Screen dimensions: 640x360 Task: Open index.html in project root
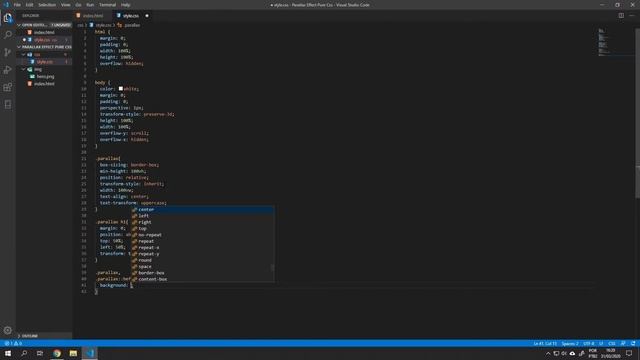click(x=44, y=84)
